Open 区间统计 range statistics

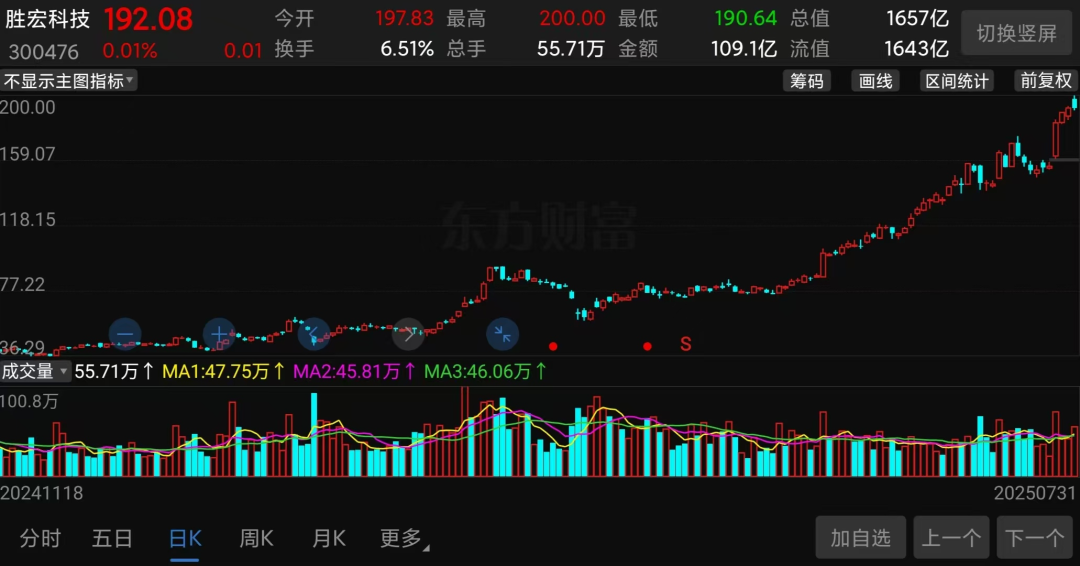(957, 81)
